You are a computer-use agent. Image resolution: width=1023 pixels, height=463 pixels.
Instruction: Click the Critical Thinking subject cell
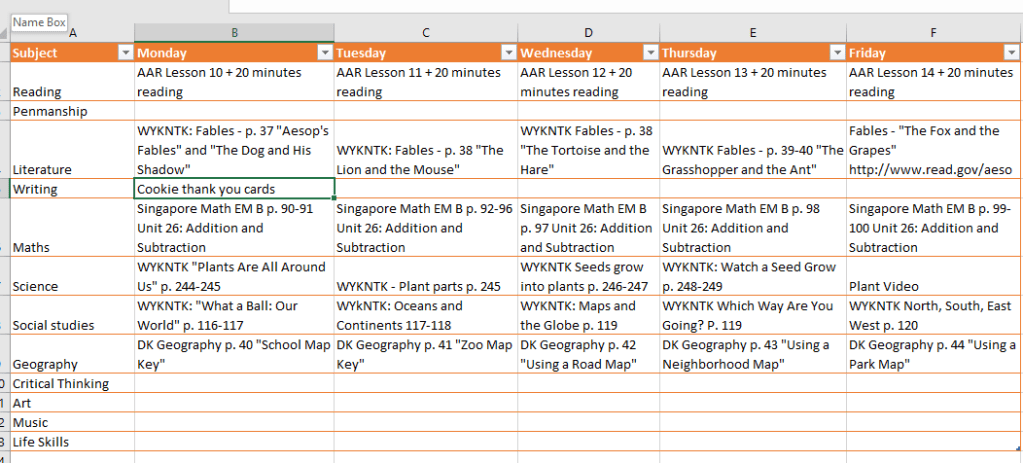click(x=72, y=384)
